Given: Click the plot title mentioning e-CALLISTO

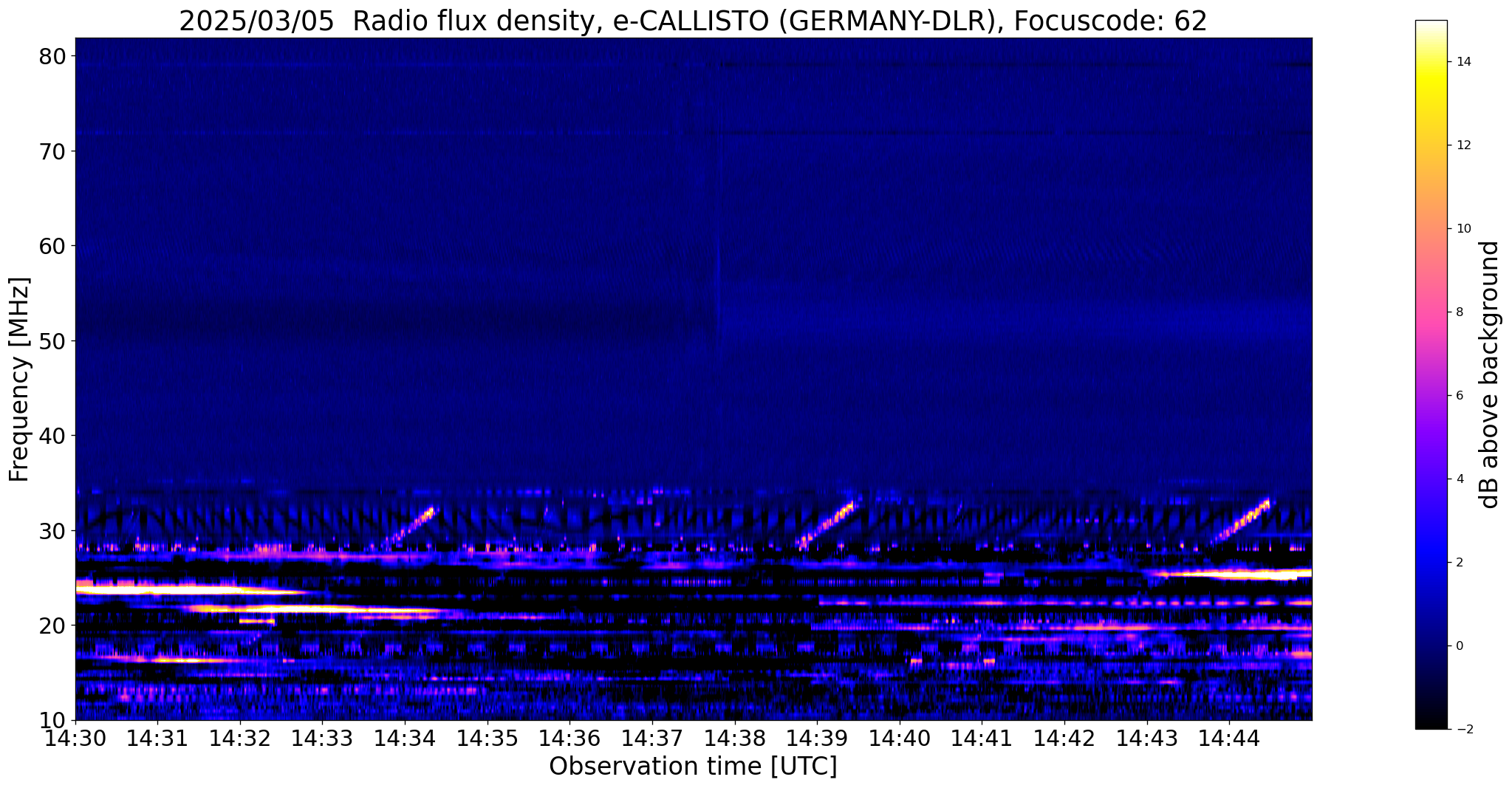Looking at the screenshot, I should 693,21.
